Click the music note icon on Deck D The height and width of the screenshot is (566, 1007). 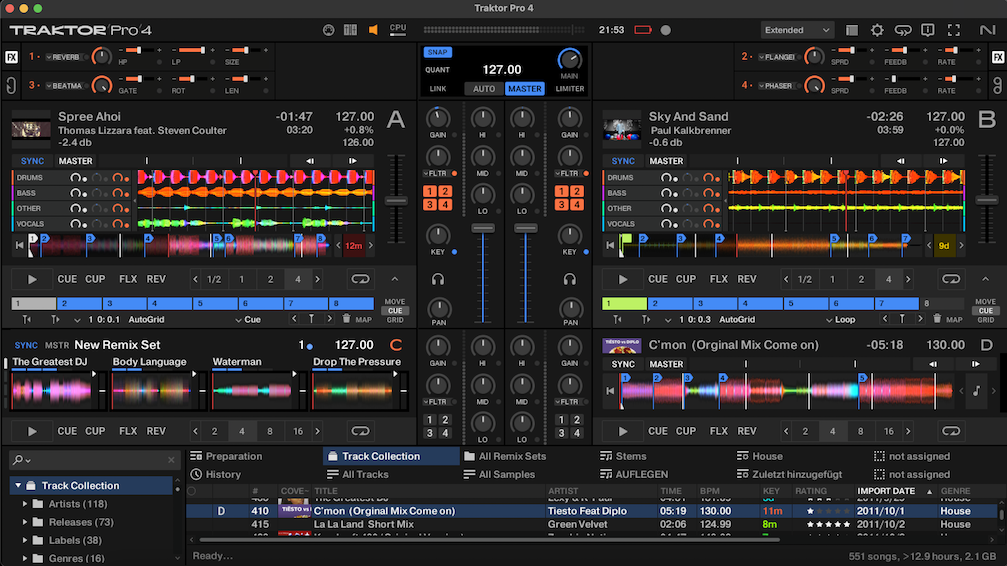(976, 391)
